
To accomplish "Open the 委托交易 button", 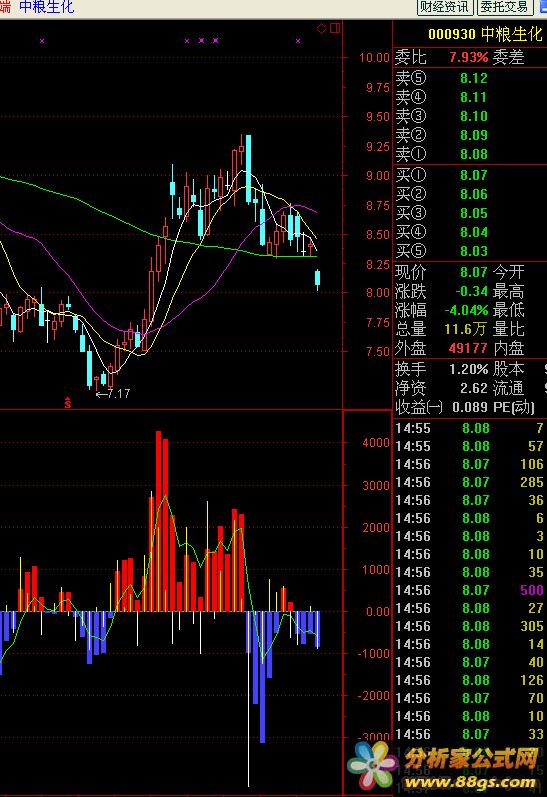I will 504,7.
